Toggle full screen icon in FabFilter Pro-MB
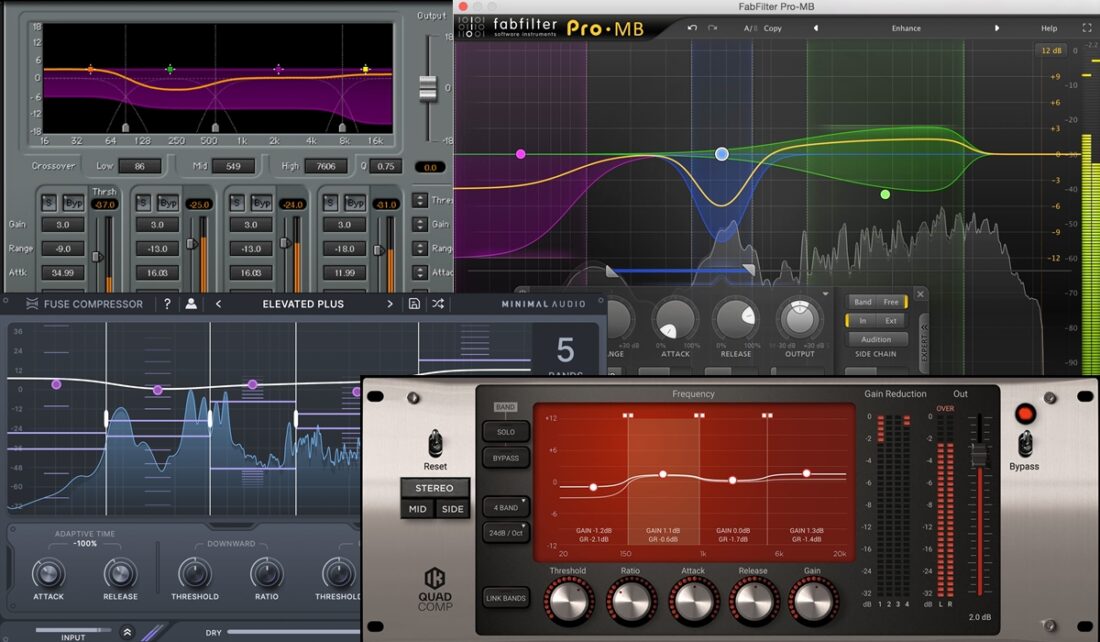The height and width of the screenshot is (642, 1100). 1087,28
